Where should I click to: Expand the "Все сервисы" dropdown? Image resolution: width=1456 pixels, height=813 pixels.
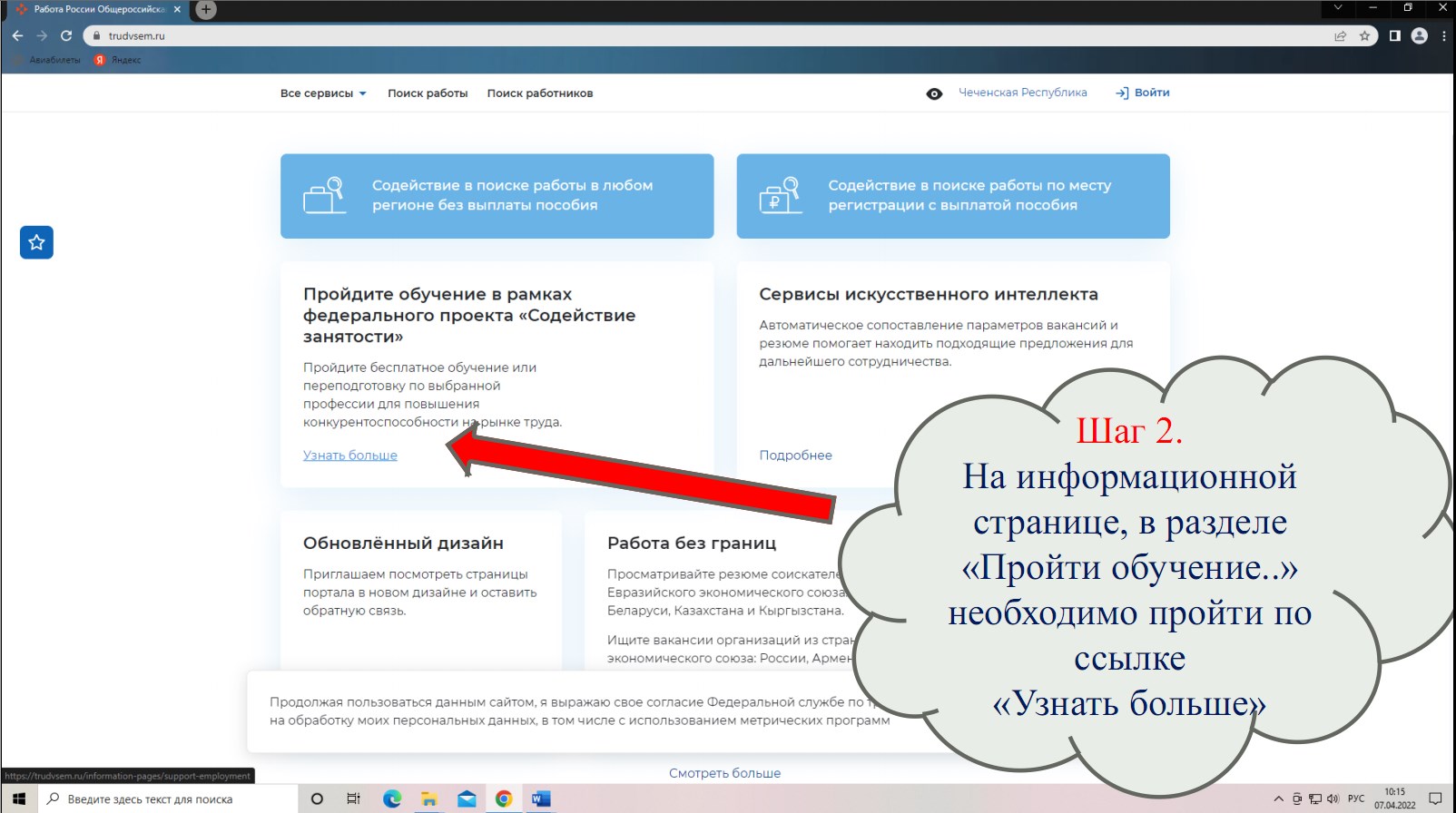[323, 93]
